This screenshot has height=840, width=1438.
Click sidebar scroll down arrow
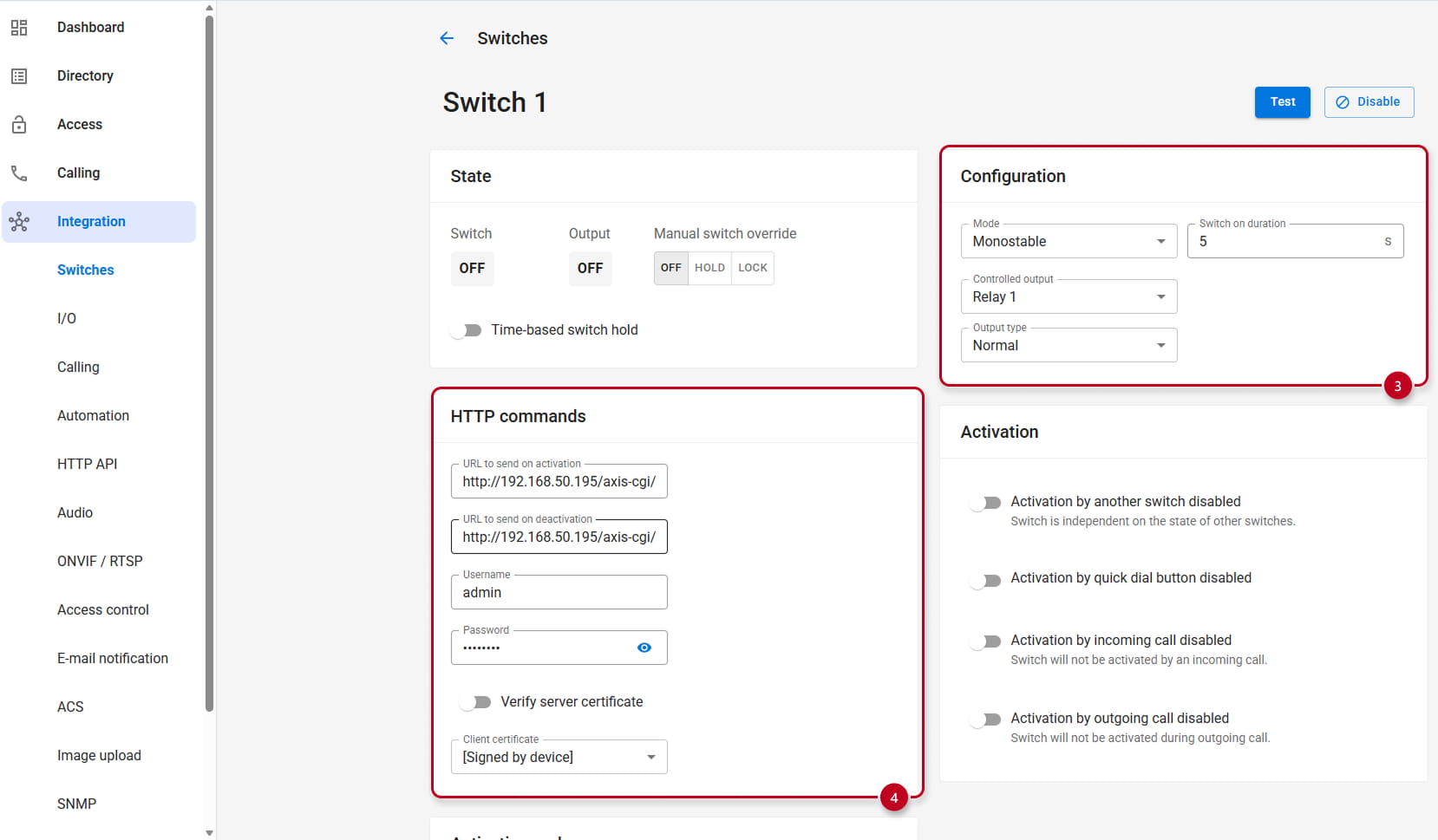(x=209, y=833)
